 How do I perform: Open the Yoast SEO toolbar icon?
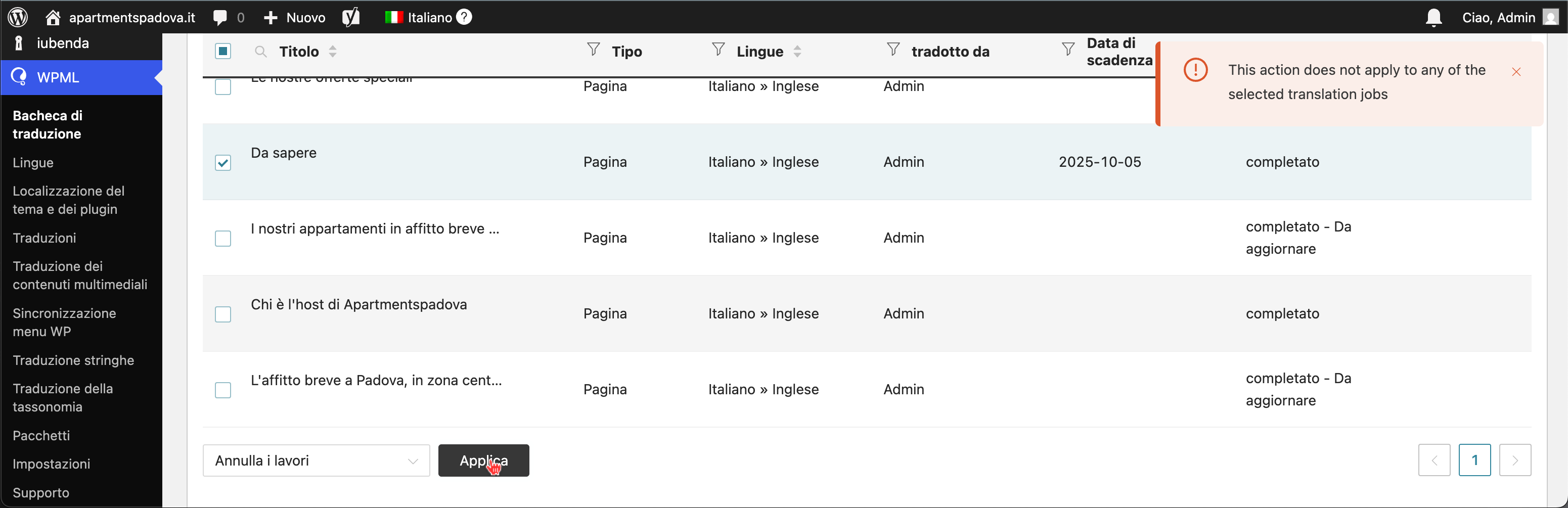pyautogui.click(x=350, y=17)
